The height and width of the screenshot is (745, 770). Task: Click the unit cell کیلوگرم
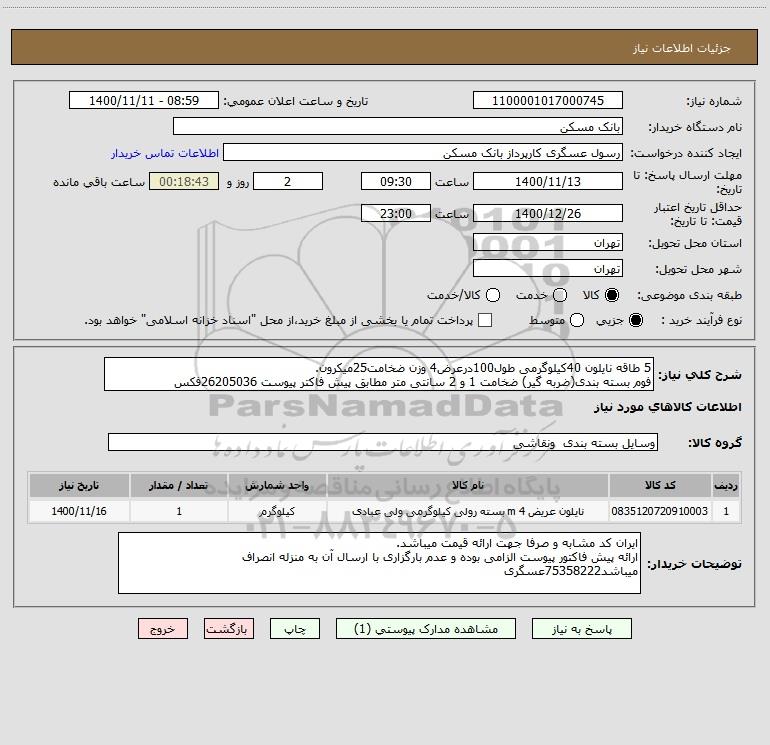(x=277, y=511)
